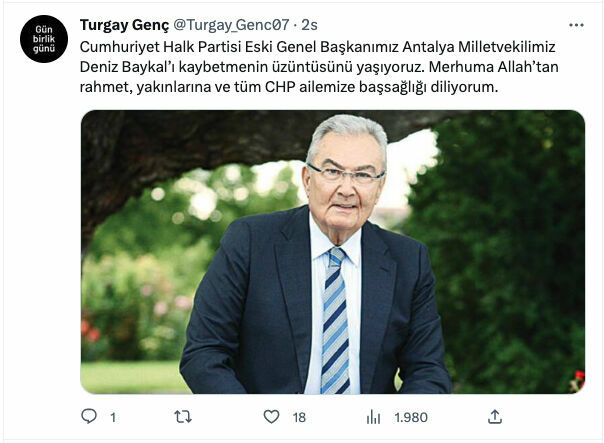Click tweet line ending with başsağlığı diliyorum
This screenshot has width=604, height=443.
point(289,87)
